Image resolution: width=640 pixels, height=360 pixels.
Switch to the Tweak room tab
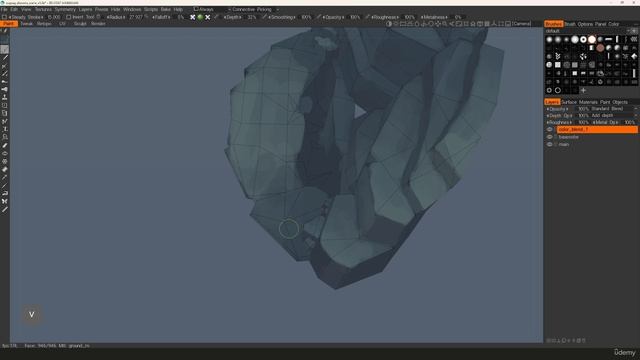click(27, 24)
